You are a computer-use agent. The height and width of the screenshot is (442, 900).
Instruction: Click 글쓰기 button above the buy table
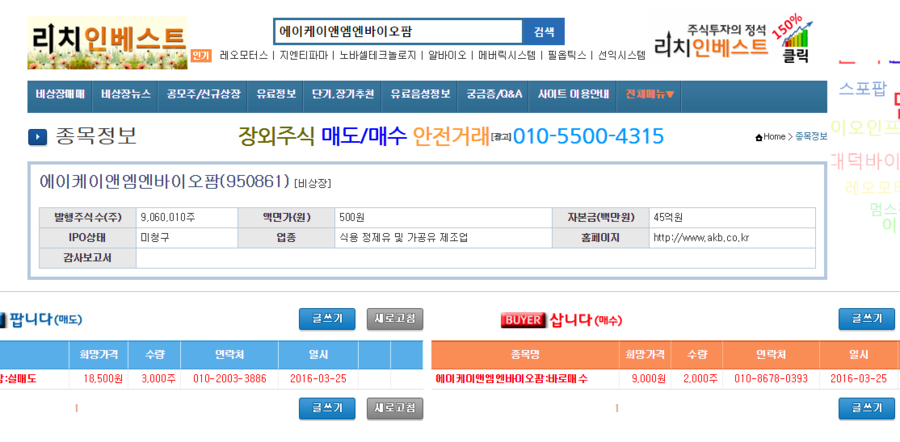867,319
